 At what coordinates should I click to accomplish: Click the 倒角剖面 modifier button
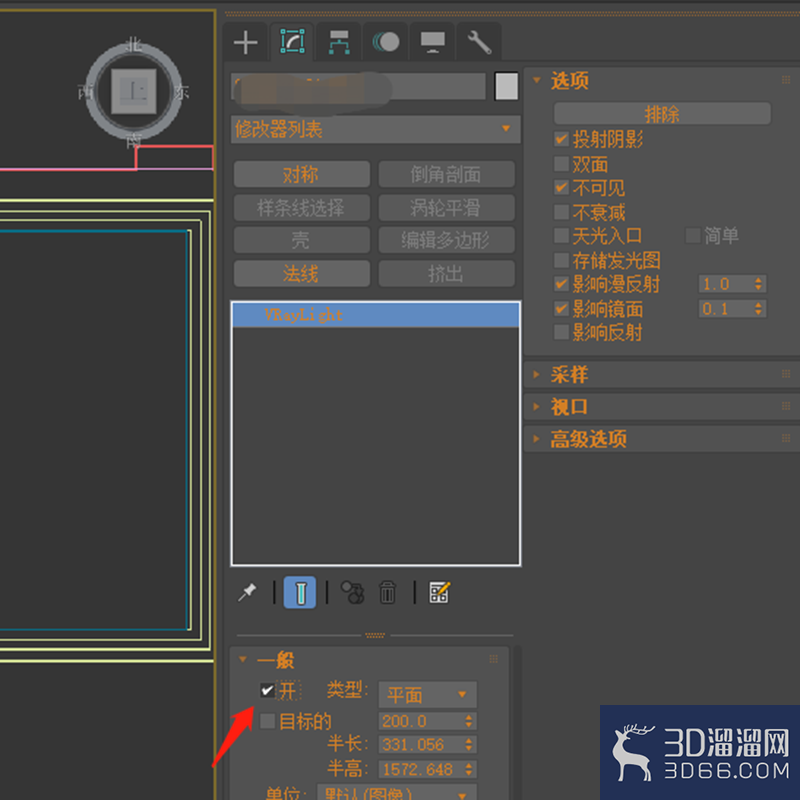click(x=446, y=174)
